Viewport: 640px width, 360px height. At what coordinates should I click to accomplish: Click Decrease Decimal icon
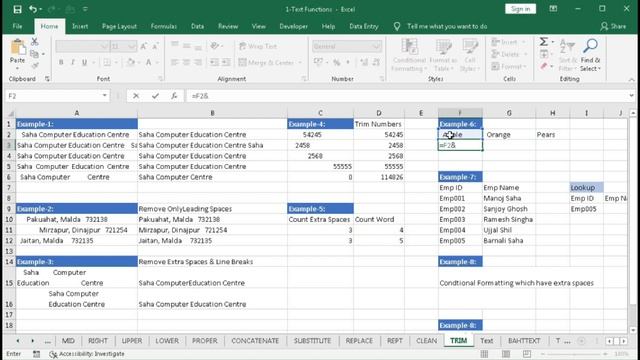click(376, 62)
